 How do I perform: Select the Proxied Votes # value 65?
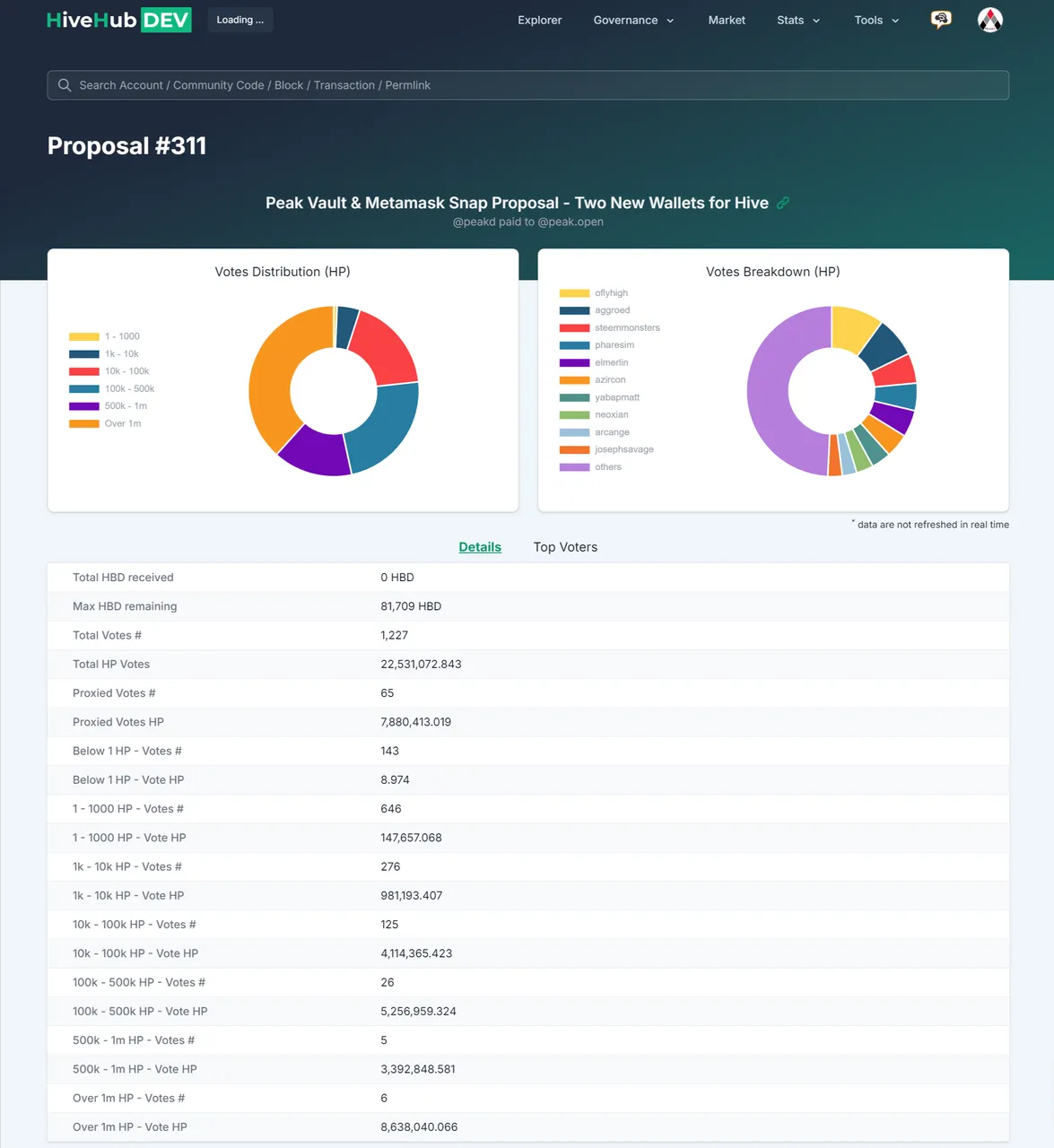[388, 693]
